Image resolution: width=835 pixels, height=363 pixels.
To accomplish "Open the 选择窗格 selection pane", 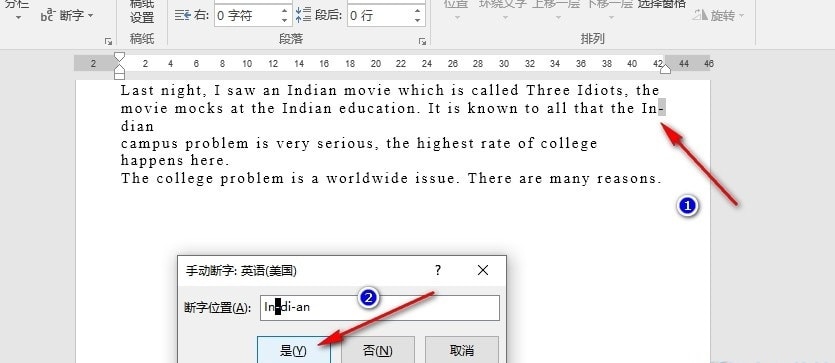I will coord(662,5).
